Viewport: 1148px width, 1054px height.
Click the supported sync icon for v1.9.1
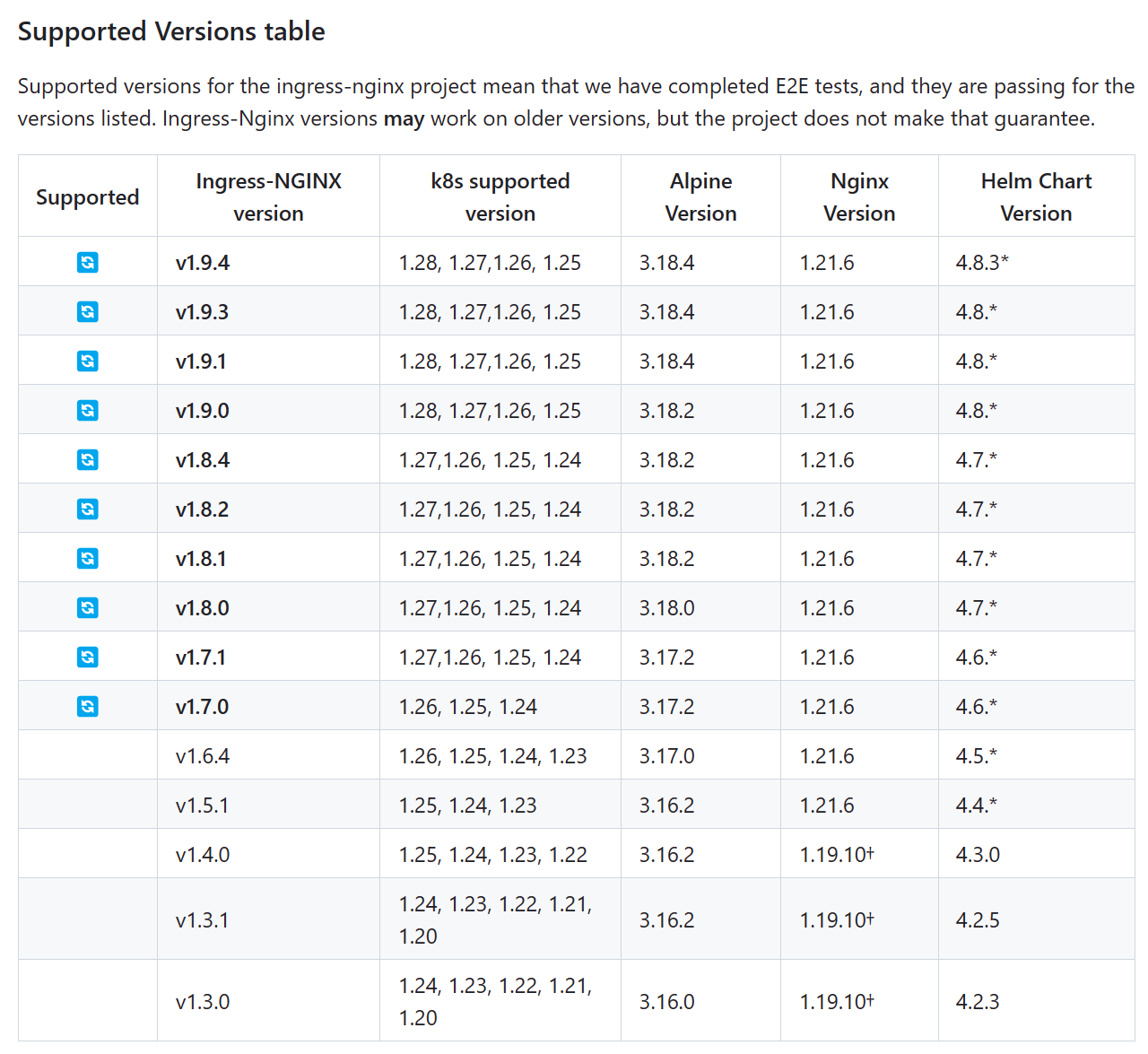tap(87, 361)
